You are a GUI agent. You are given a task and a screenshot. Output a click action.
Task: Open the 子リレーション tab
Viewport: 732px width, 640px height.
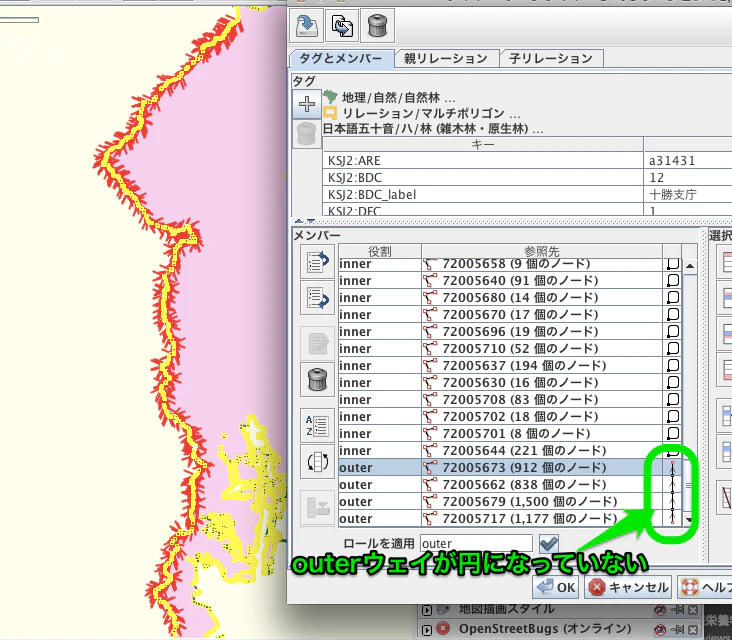click(x=551, y=58)
